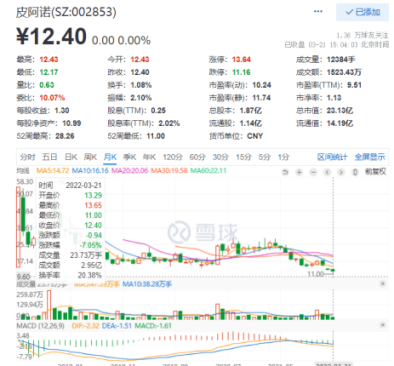Move chart left with the left arrow icon
Image resolution: width=394 pixels, height=366 pixels.
click(327, 172)
